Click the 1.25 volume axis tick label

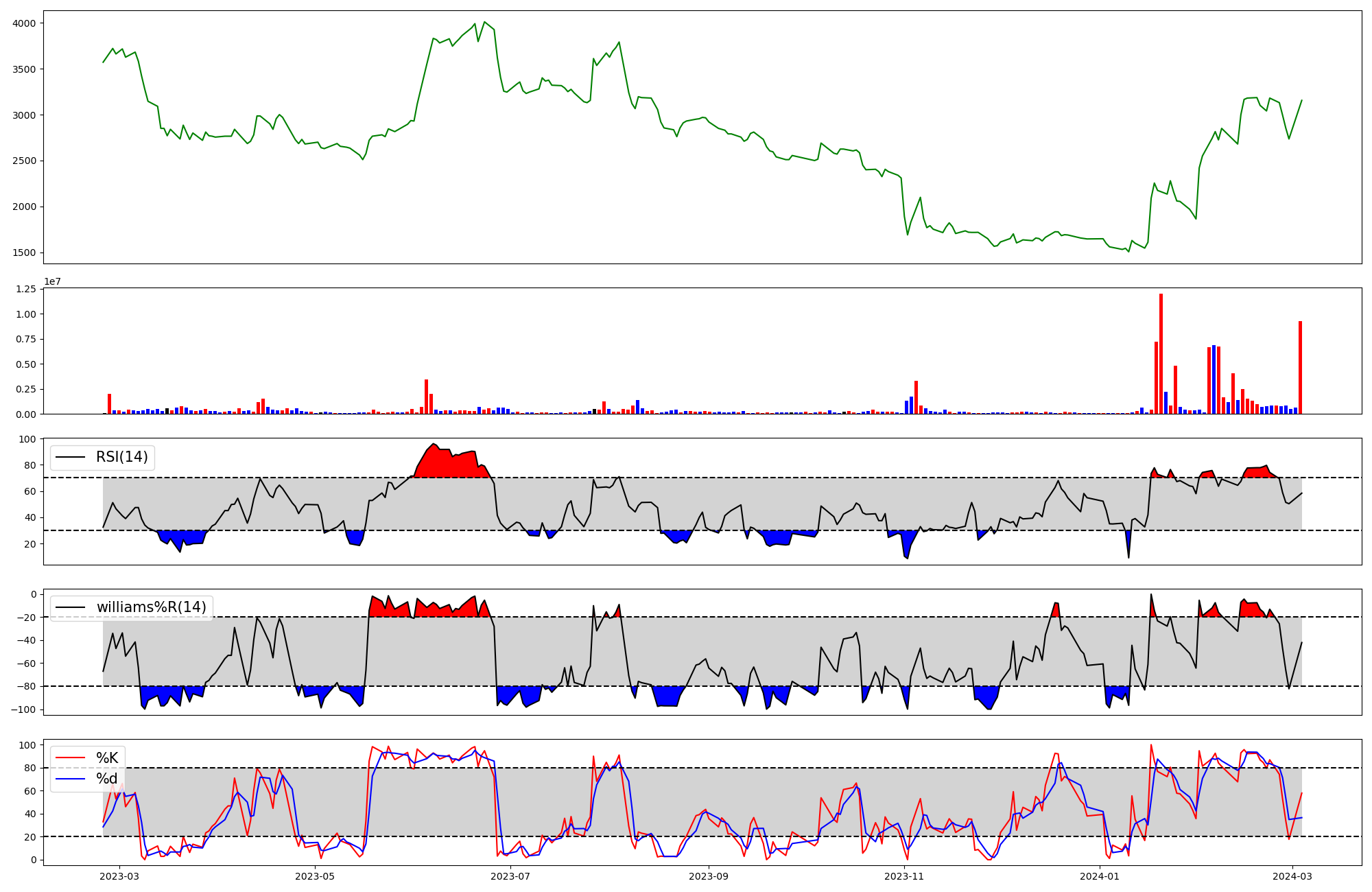tap(25, 289)
